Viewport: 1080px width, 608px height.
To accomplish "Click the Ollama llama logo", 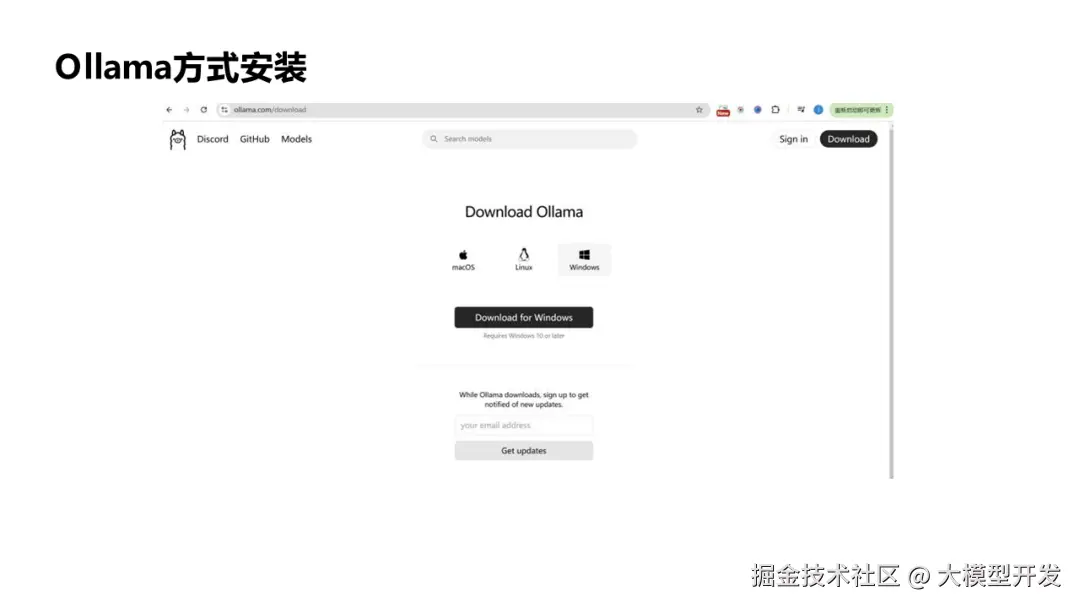I will [178, 139].
